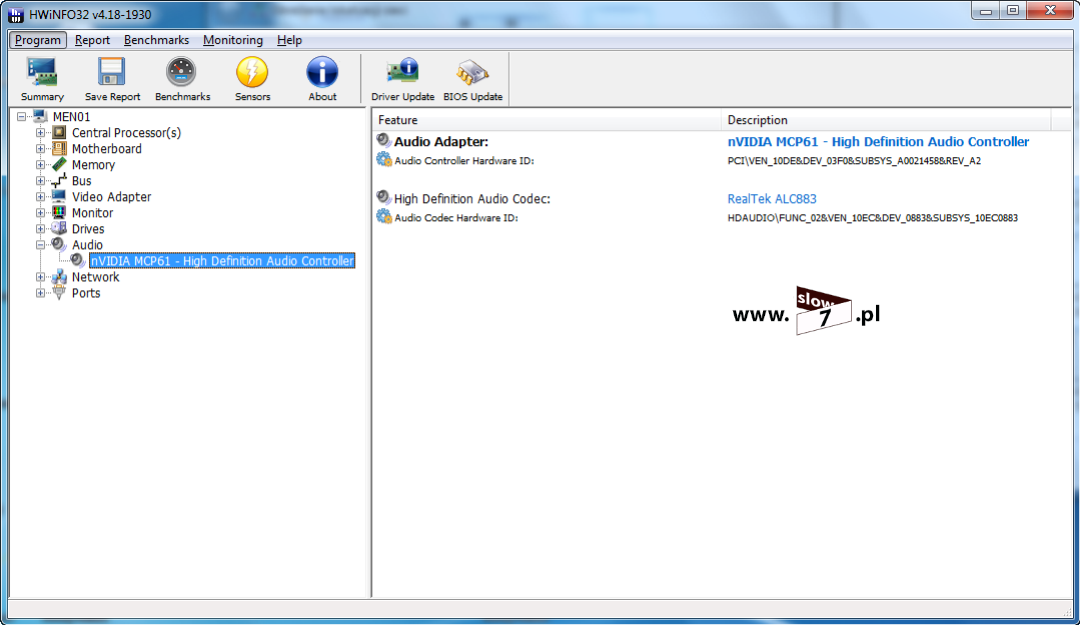Expand the Motherboard node
The width and height of the screenshot is (1080, 625).
[40, 148]
